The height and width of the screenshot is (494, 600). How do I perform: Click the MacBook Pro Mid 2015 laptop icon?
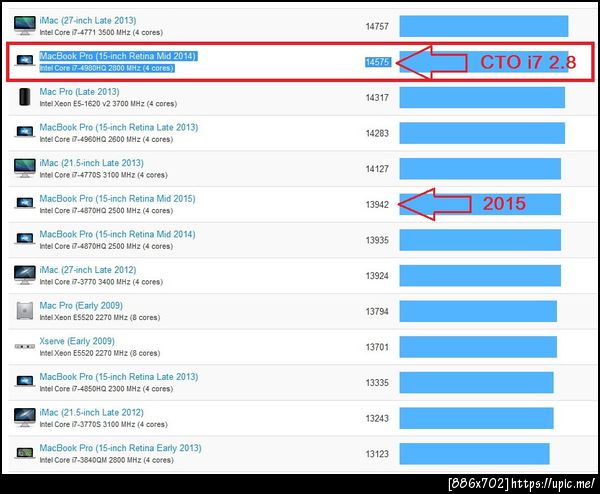pos(24,203)
